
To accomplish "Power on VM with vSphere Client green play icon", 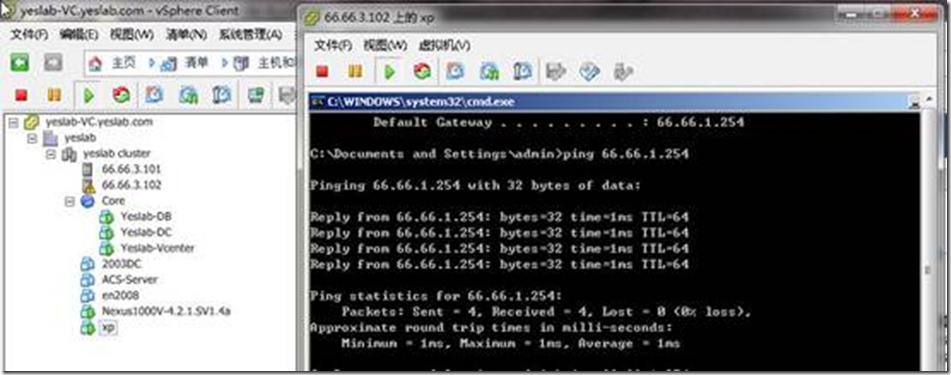I will coord(89,95).
